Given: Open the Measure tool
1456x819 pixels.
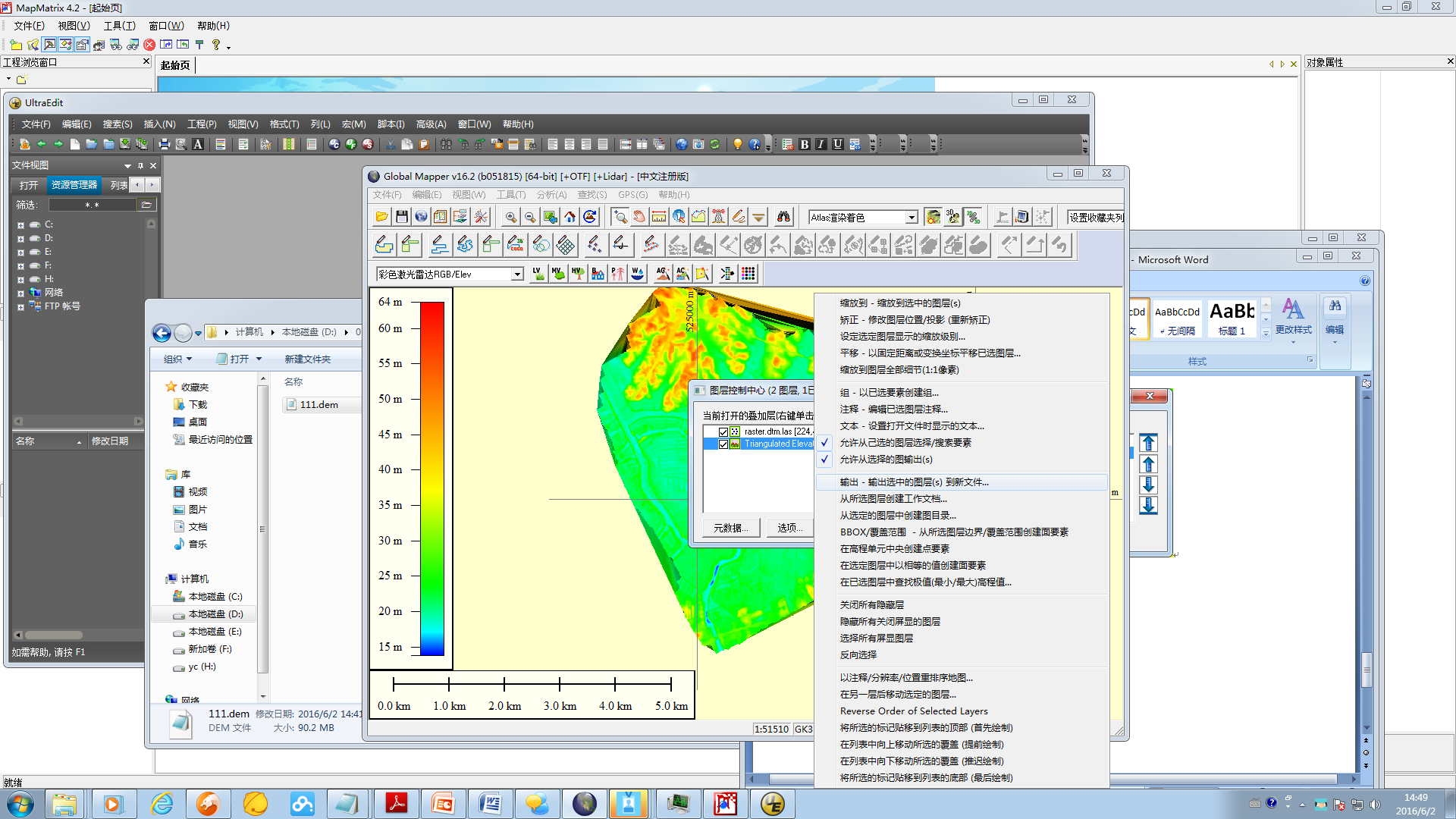Looking at the screenshot, I should pos(658,217).
